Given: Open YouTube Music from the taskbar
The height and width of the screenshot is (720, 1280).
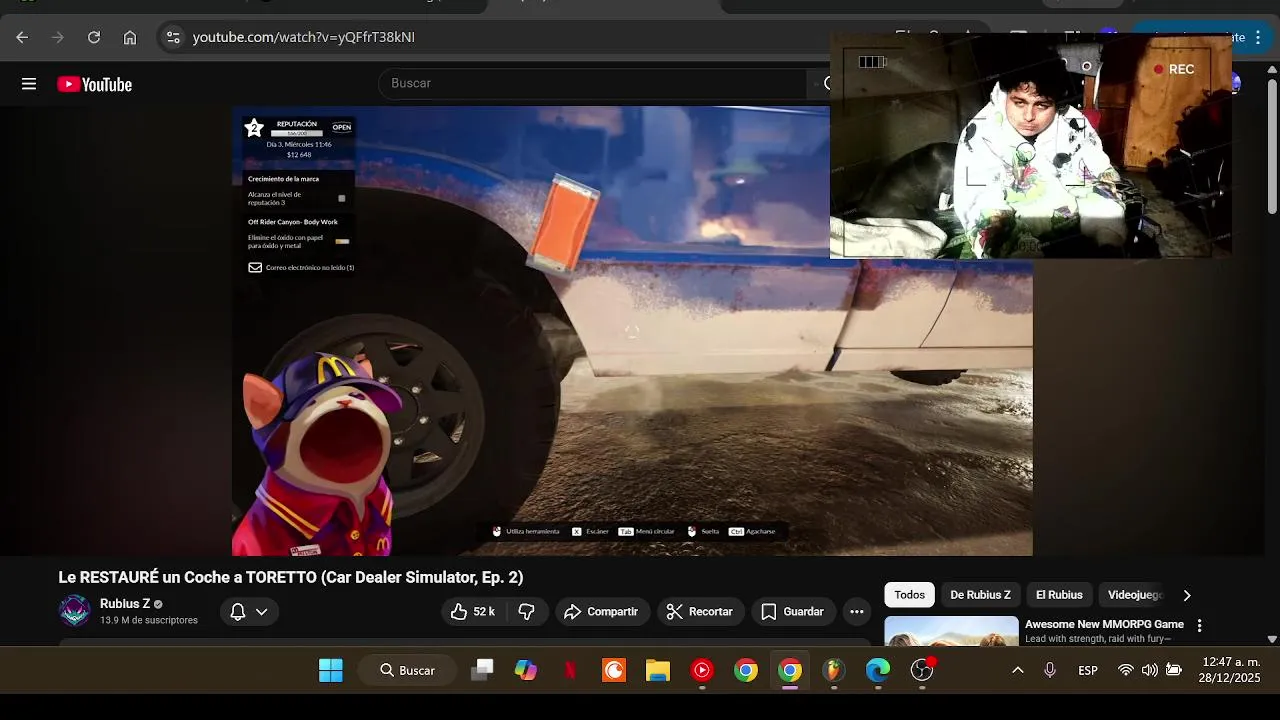Looking at the screenshot, I should point(702,670).
